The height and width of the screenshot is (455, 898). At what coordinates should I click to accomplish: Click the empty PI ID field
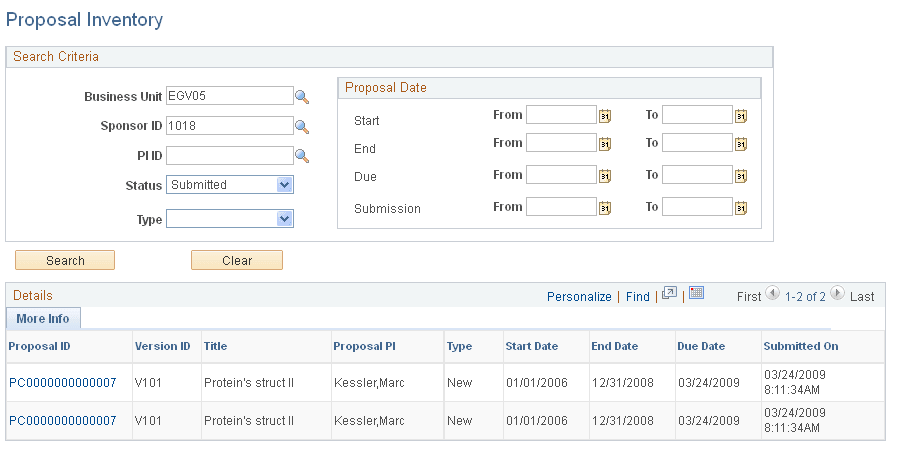tap(230, 155)
